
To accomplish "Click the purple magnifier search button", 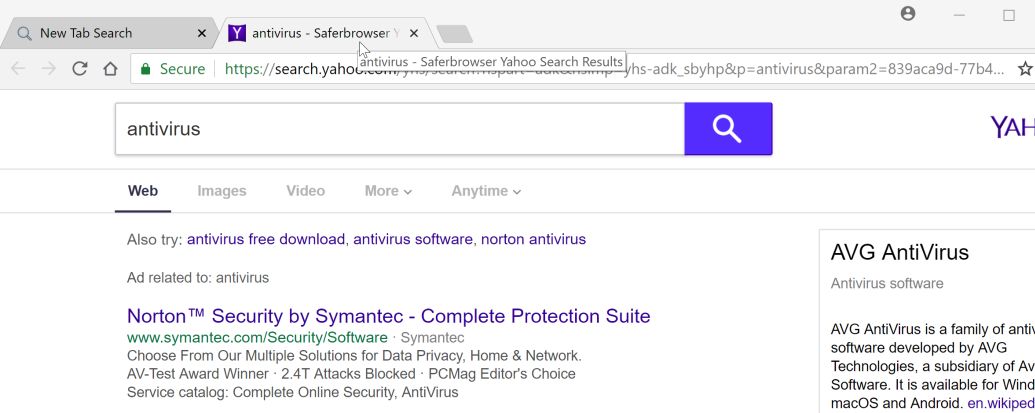I will coord(728,129).
